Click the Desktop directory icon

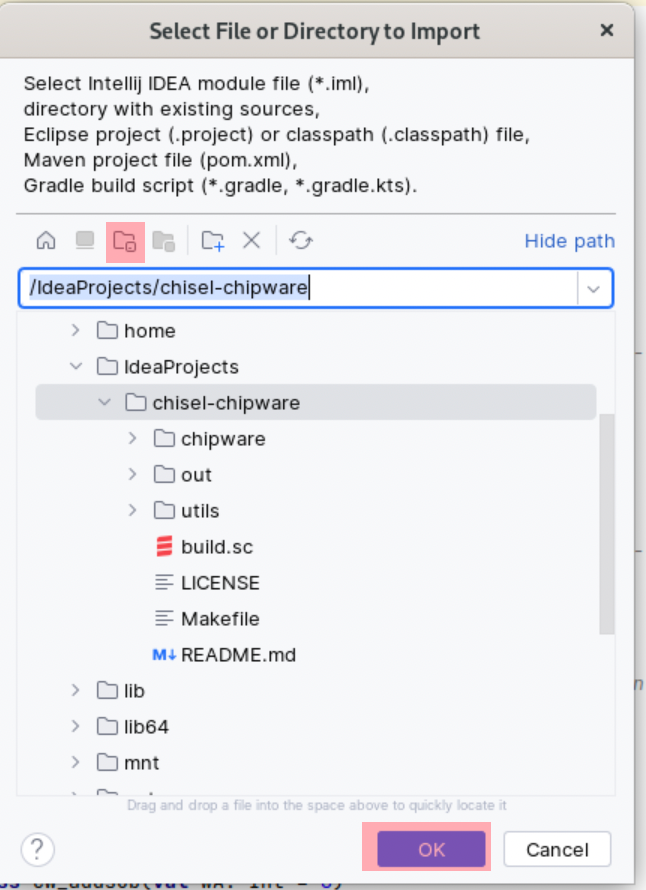click(85, 241)
